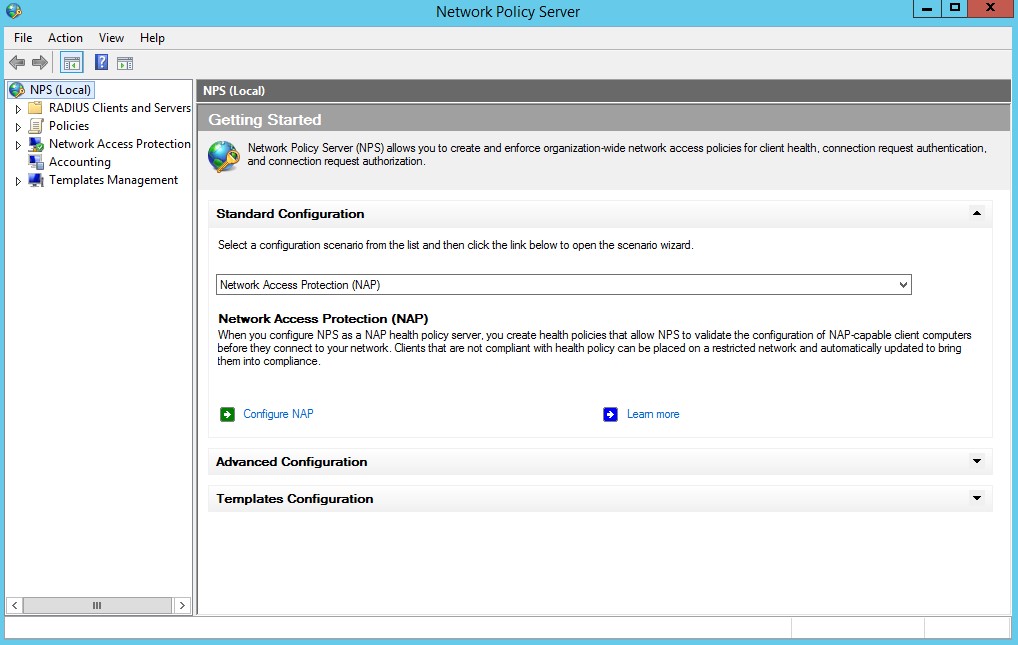This screenshot has height=645, width=1018.
Task: Click the Back arrow toolbar icon
Action: 18,63
